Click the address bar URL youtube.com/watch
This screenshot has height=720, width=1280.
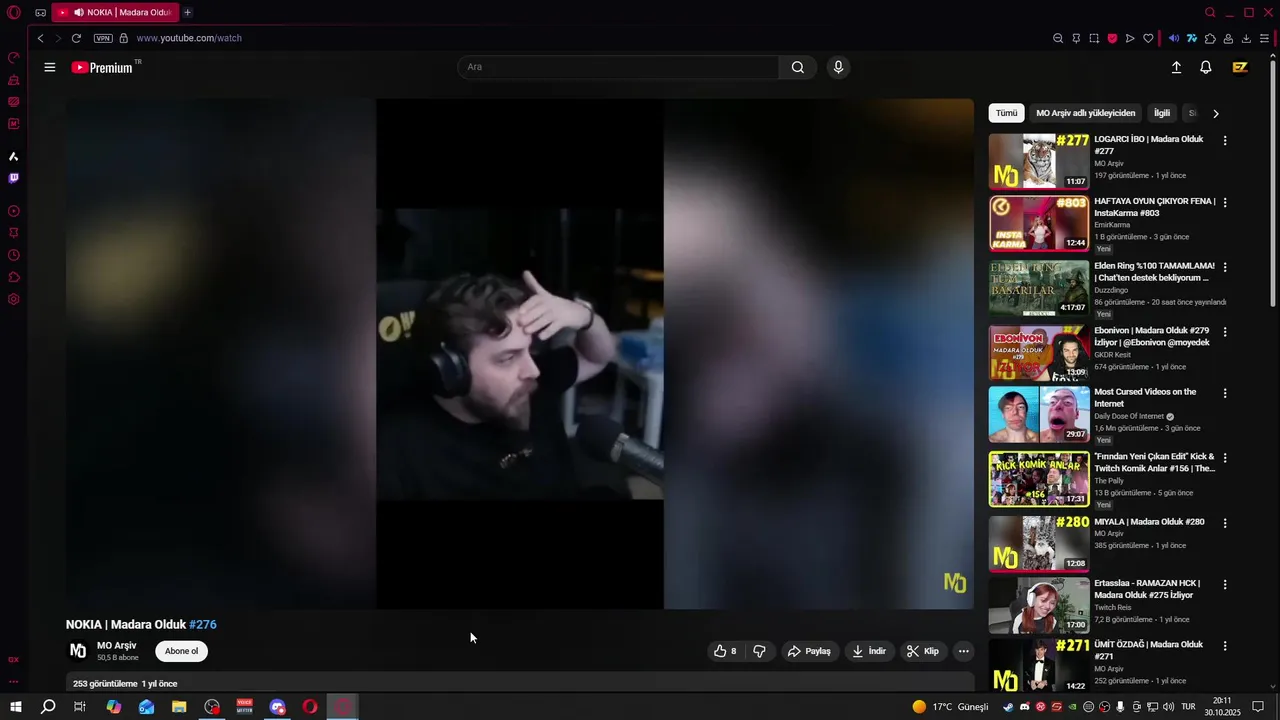[x=189, y=38]
